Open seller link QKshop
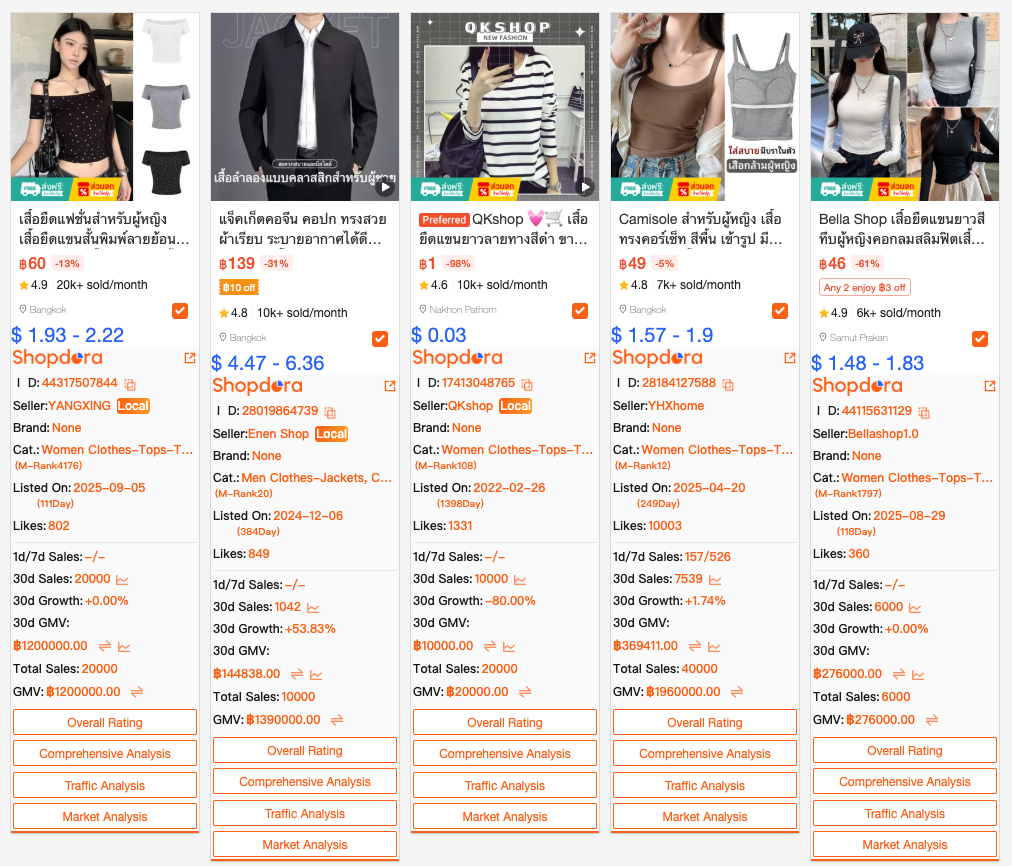This screenshot has height=866, width=1012. point(471,406)
